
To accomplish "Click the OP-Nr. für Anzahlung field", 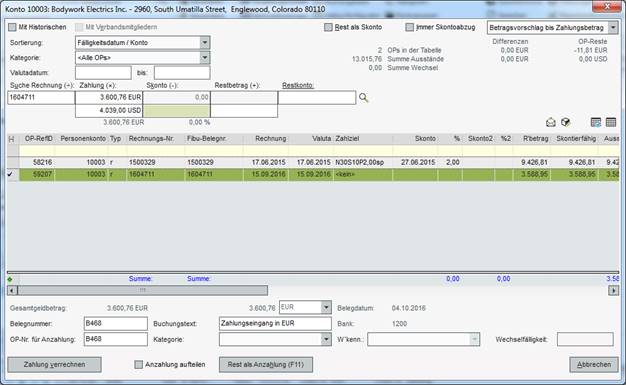I will (x=115, y=339).
